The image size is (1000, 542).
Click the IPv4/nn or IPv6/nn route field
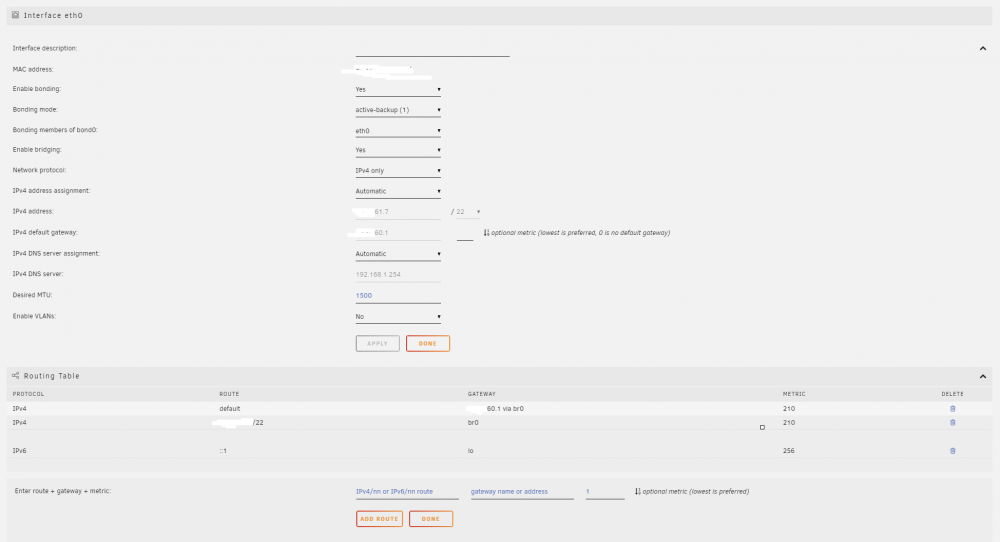point(407,492)
